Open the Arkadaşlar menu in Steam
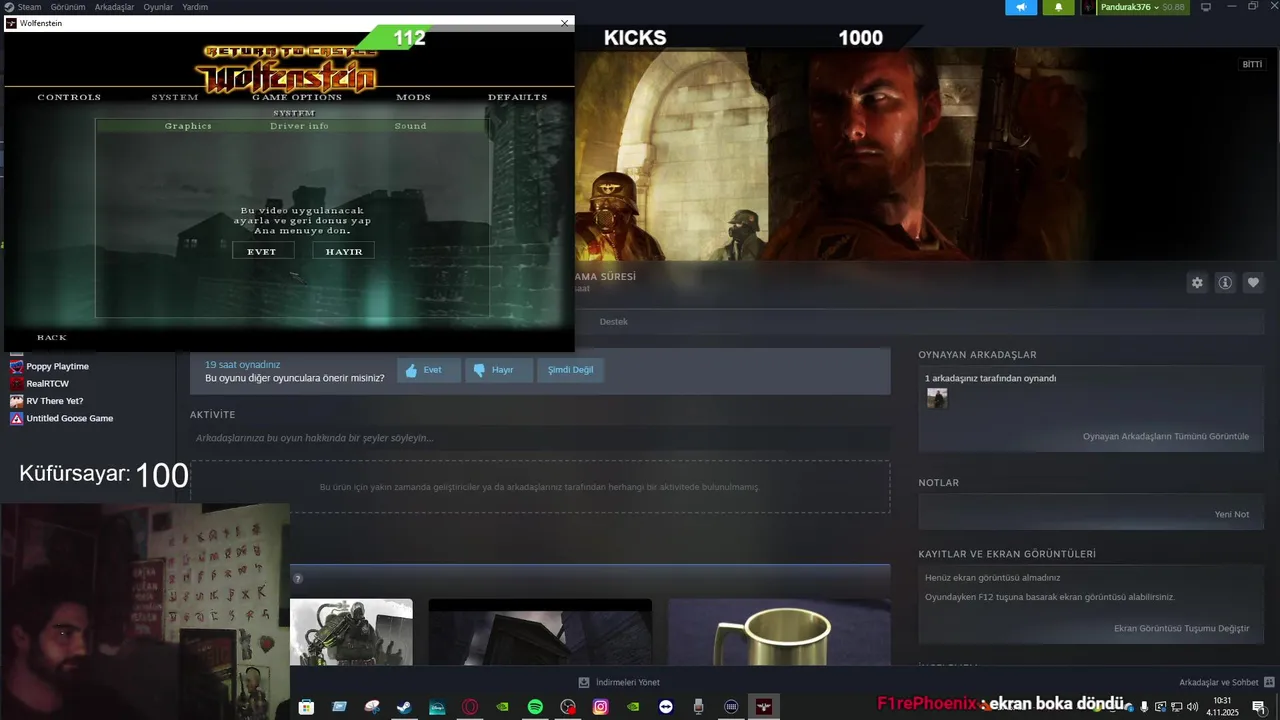1280x720 pixels. tap(114, 7)
